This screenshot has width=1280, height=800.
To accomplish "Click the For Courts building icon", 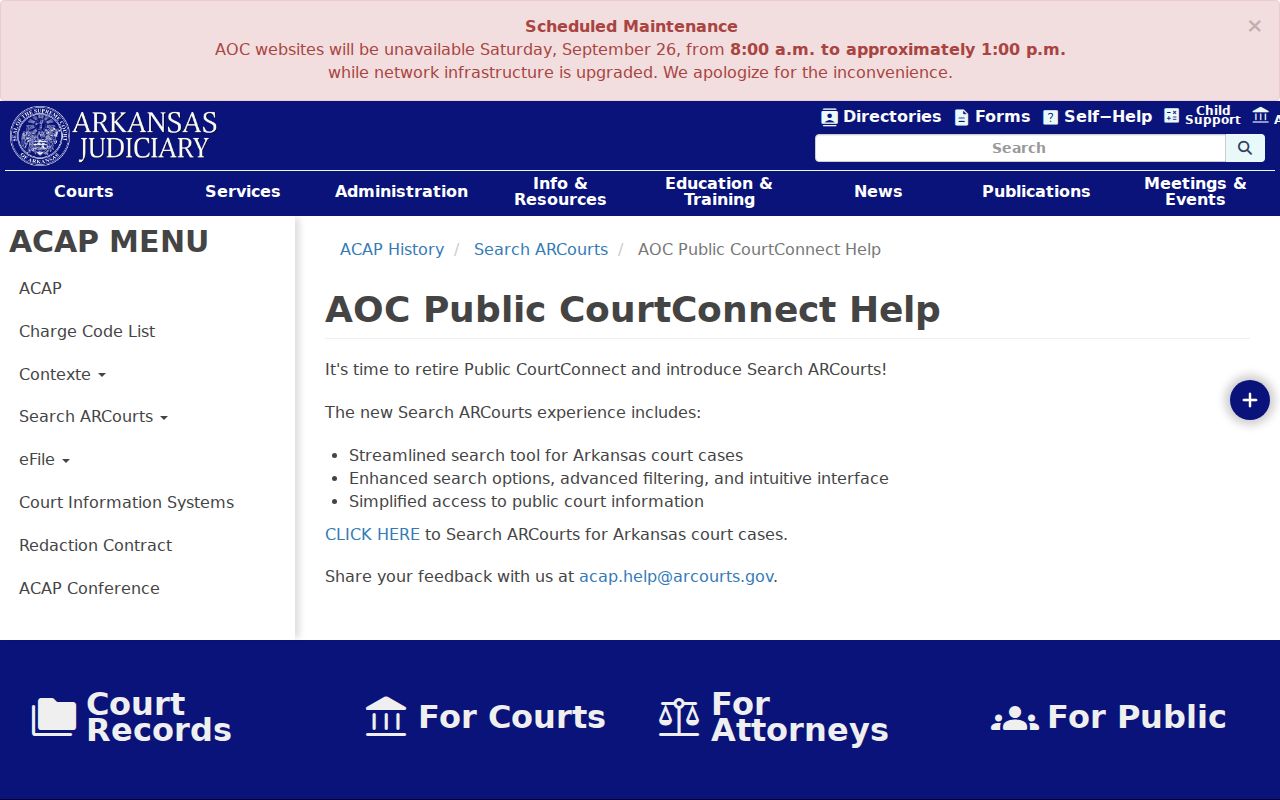I will coord(386,717).
